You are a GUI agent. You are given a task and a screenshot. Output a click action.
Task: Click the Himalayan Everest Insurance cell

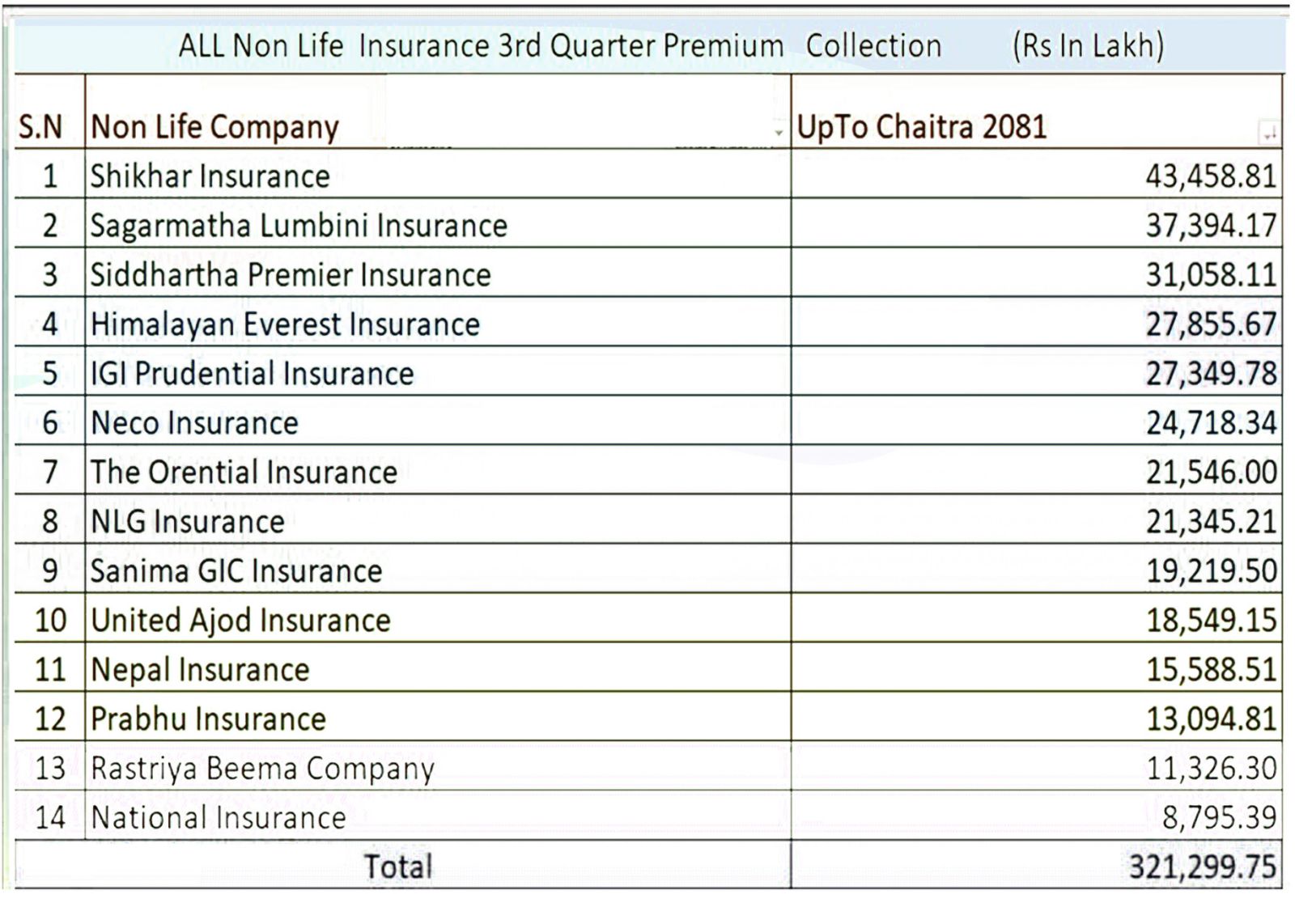[x=285, y=324]
